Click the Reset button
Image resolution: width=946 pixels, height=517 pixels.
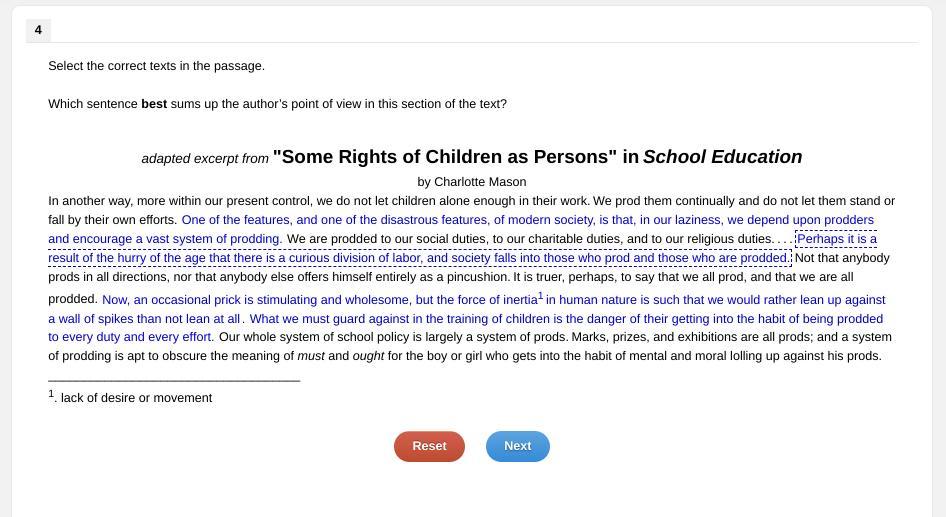(429, 446)
